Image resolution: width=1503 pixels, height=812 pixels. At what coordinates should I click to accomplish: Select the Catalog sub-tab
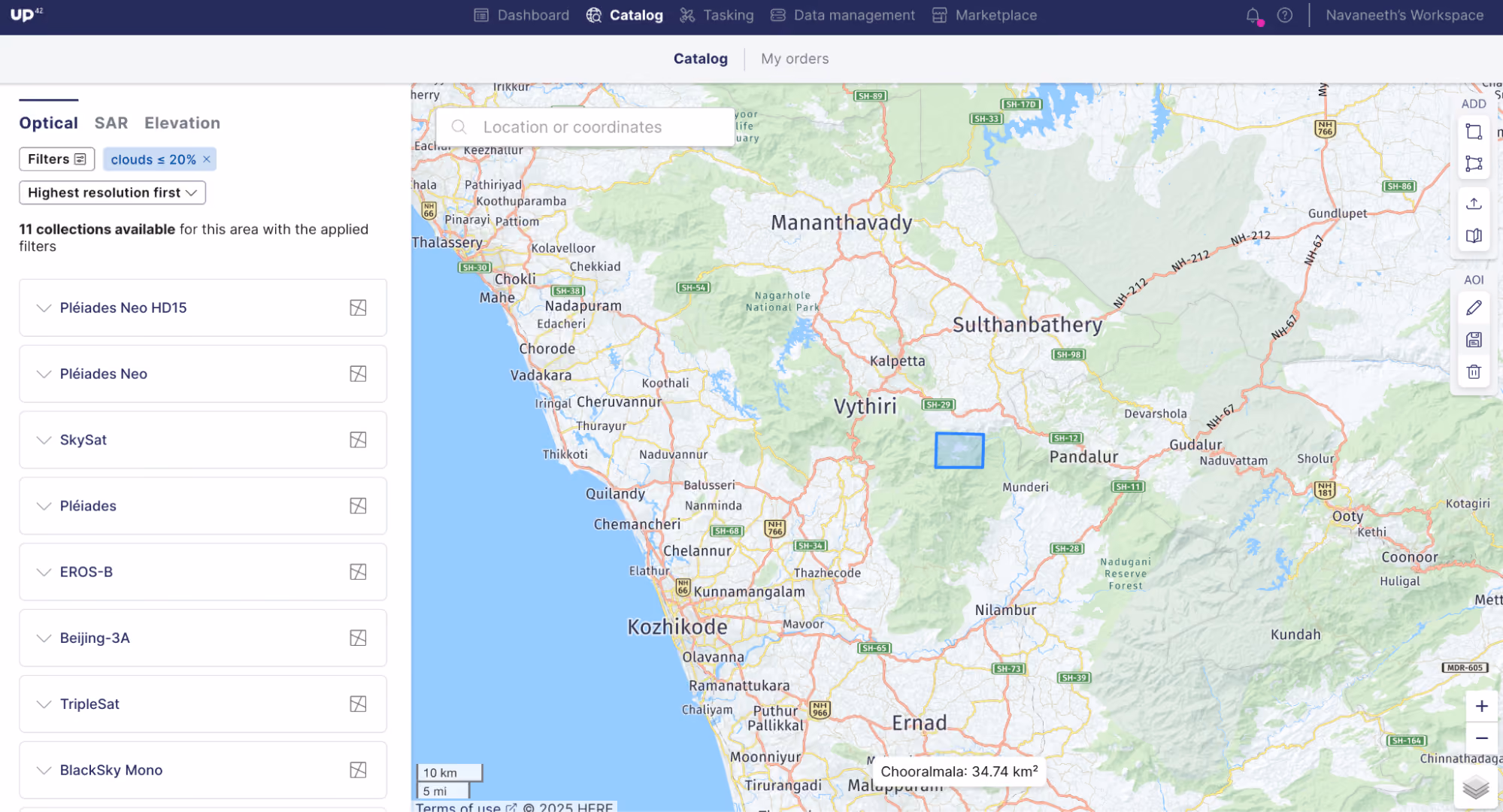tap(700, 59)
